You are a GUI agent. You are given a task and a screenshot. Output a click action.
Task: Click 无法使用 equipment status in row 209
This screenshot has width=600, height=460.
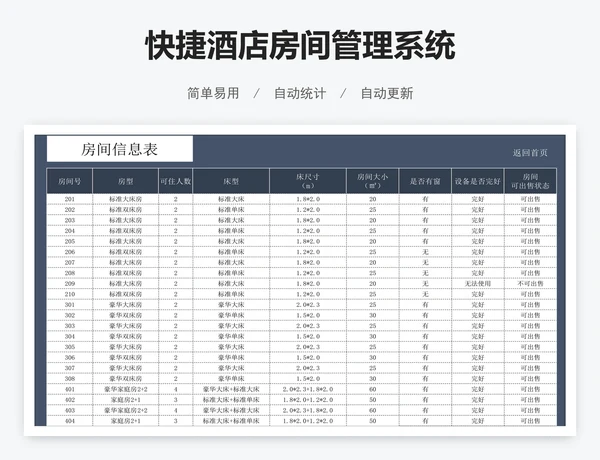pos(478,284)
